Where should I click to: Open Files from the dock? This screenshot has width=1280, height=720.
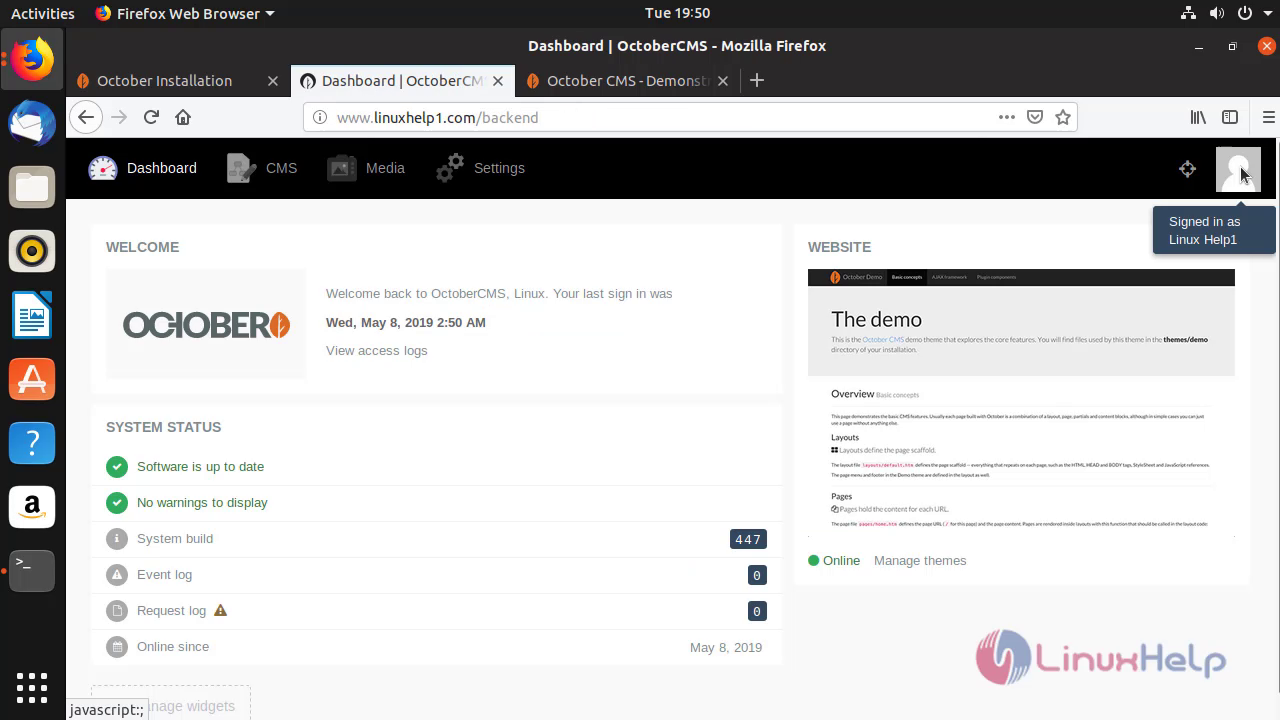point(32,188)
